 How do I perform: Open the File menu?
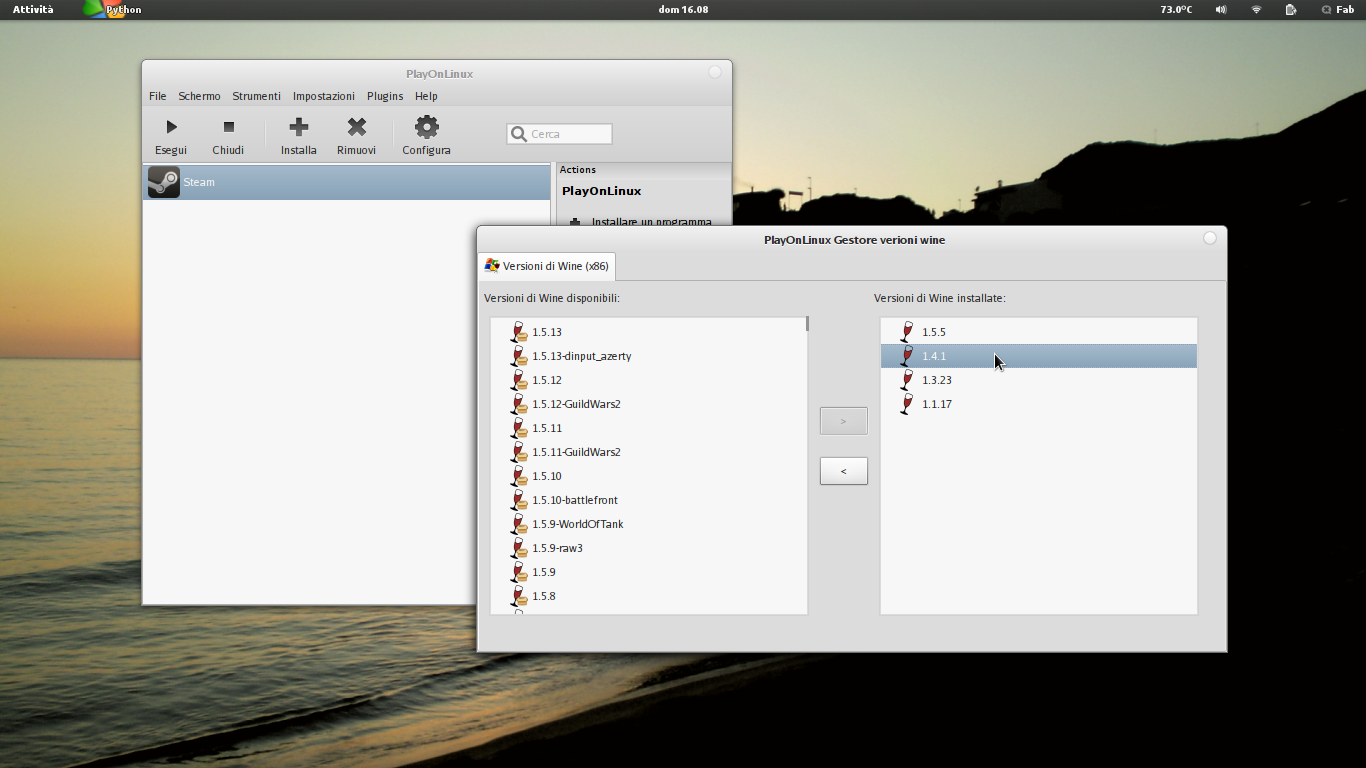(x=158, y=96)
